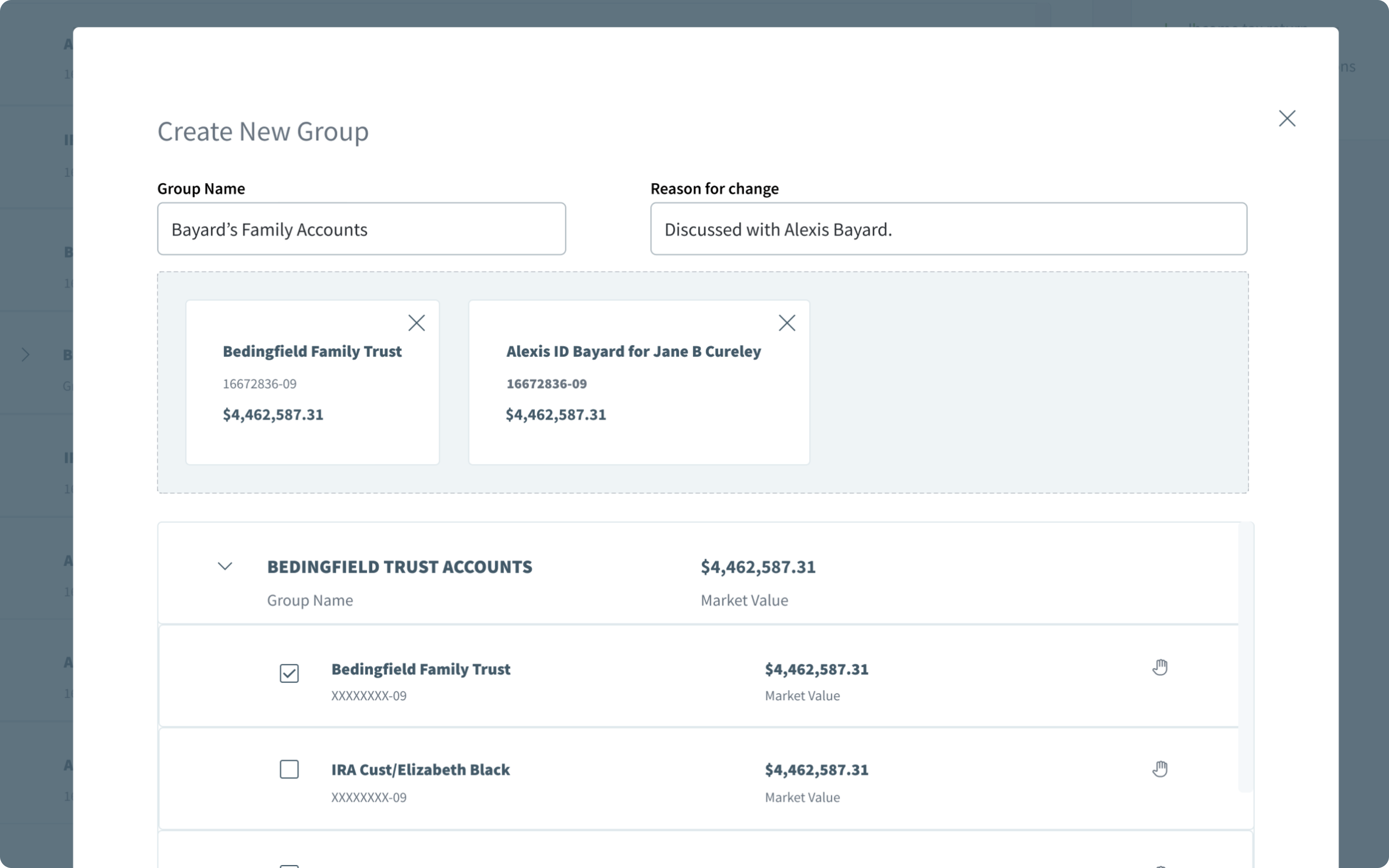Close the Create New Group dialog

[x=1287, y=118]
